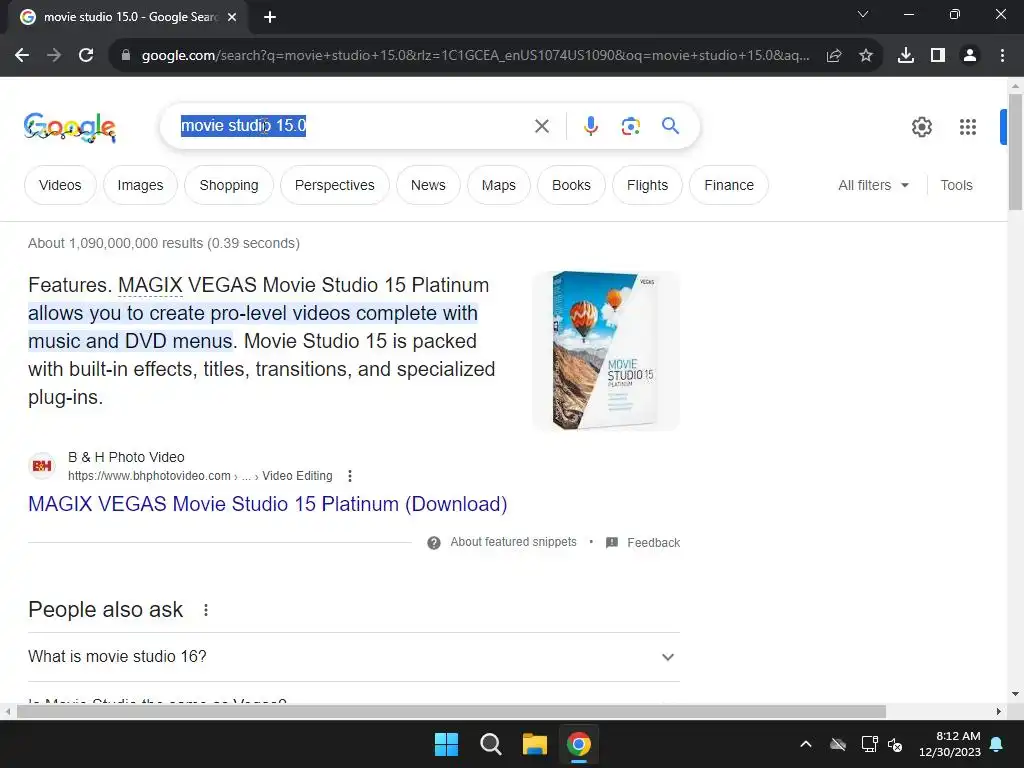The image size is (1024, 768).
Task: Filter results by Shopping
Action: [229, 185]
